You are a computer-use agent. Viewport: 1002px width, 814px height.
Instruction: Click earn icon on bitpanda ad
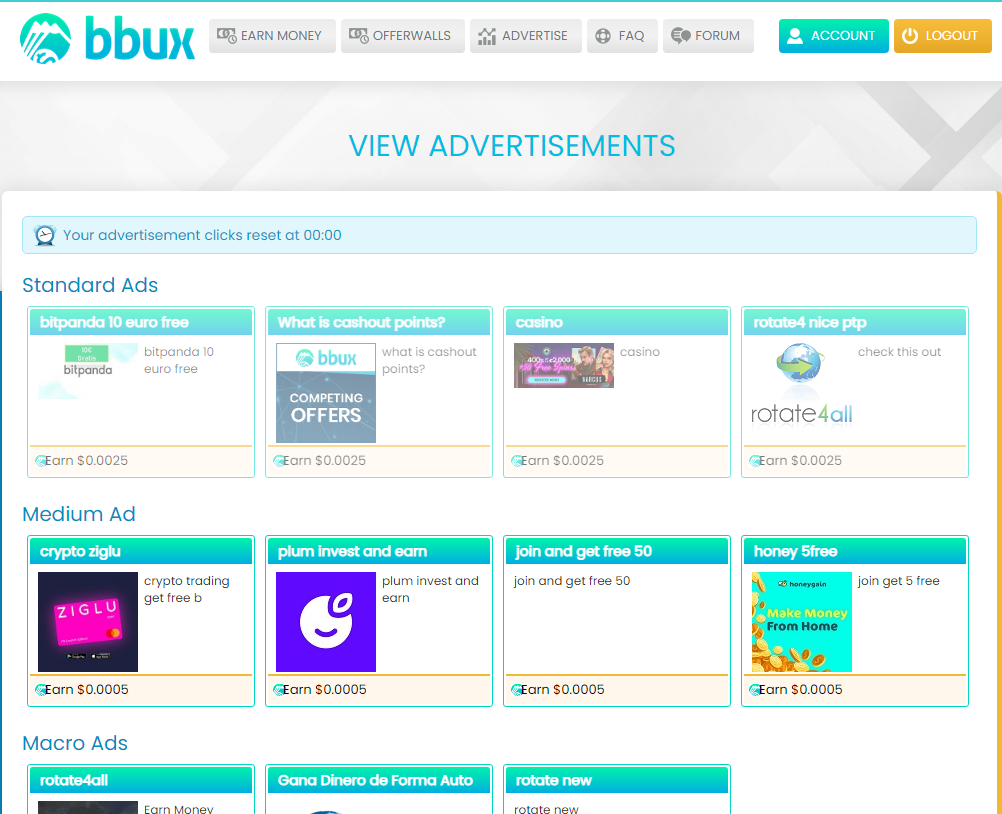[40, 461]
